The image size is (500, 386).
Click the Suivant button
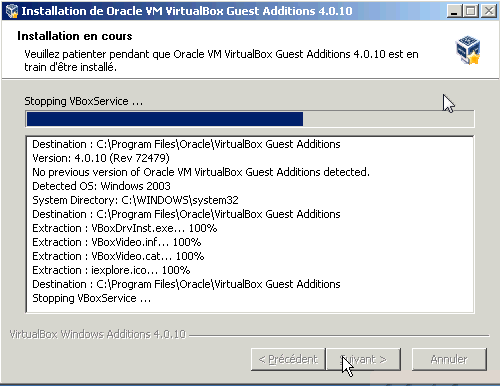[x=363, y=359]
